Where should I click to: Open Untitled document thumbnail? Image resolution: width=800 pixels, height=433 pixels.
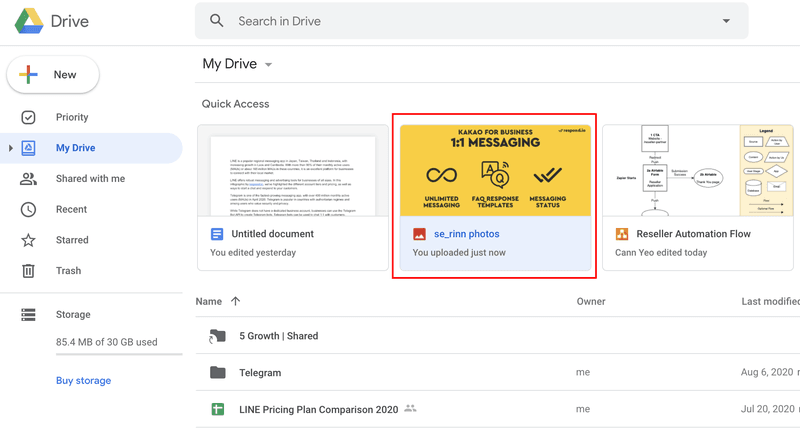[293, 171]
